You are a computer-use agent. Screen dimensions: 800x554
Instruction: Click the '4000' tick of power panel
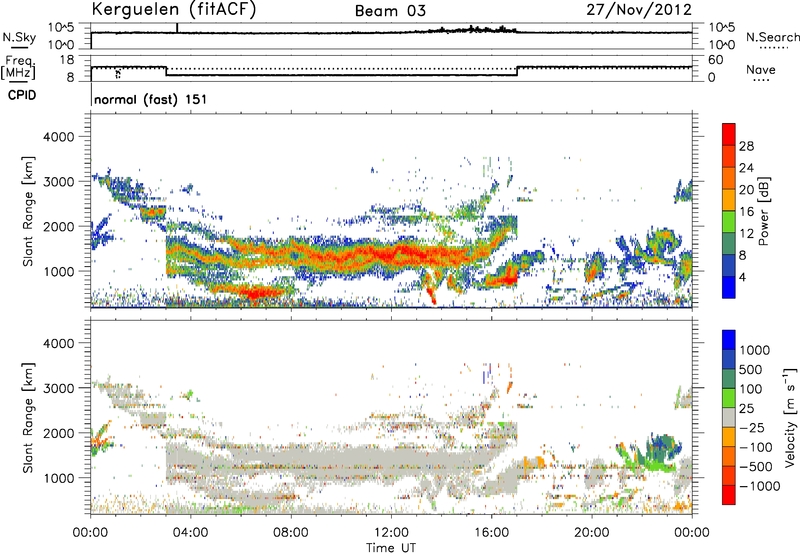click(59, 137)
